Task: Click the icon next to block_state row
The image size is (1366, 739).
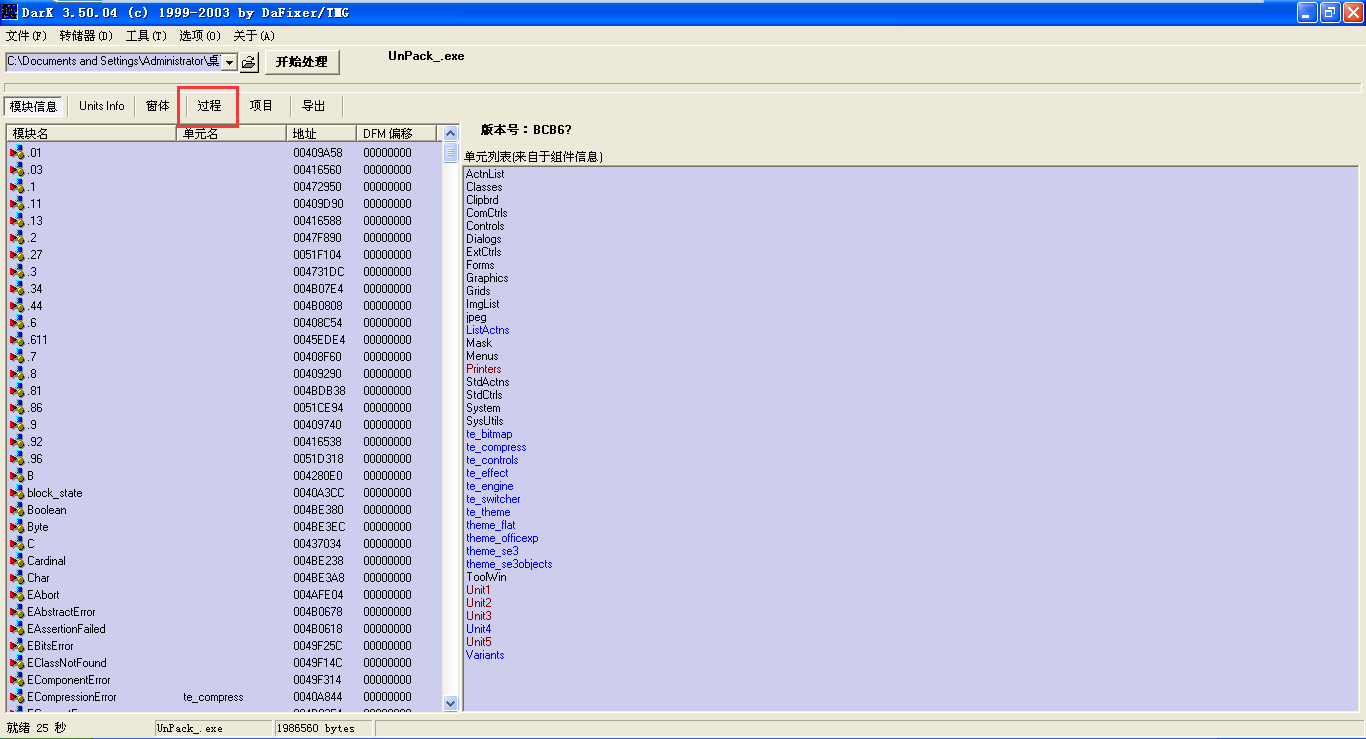Action: 17,493
